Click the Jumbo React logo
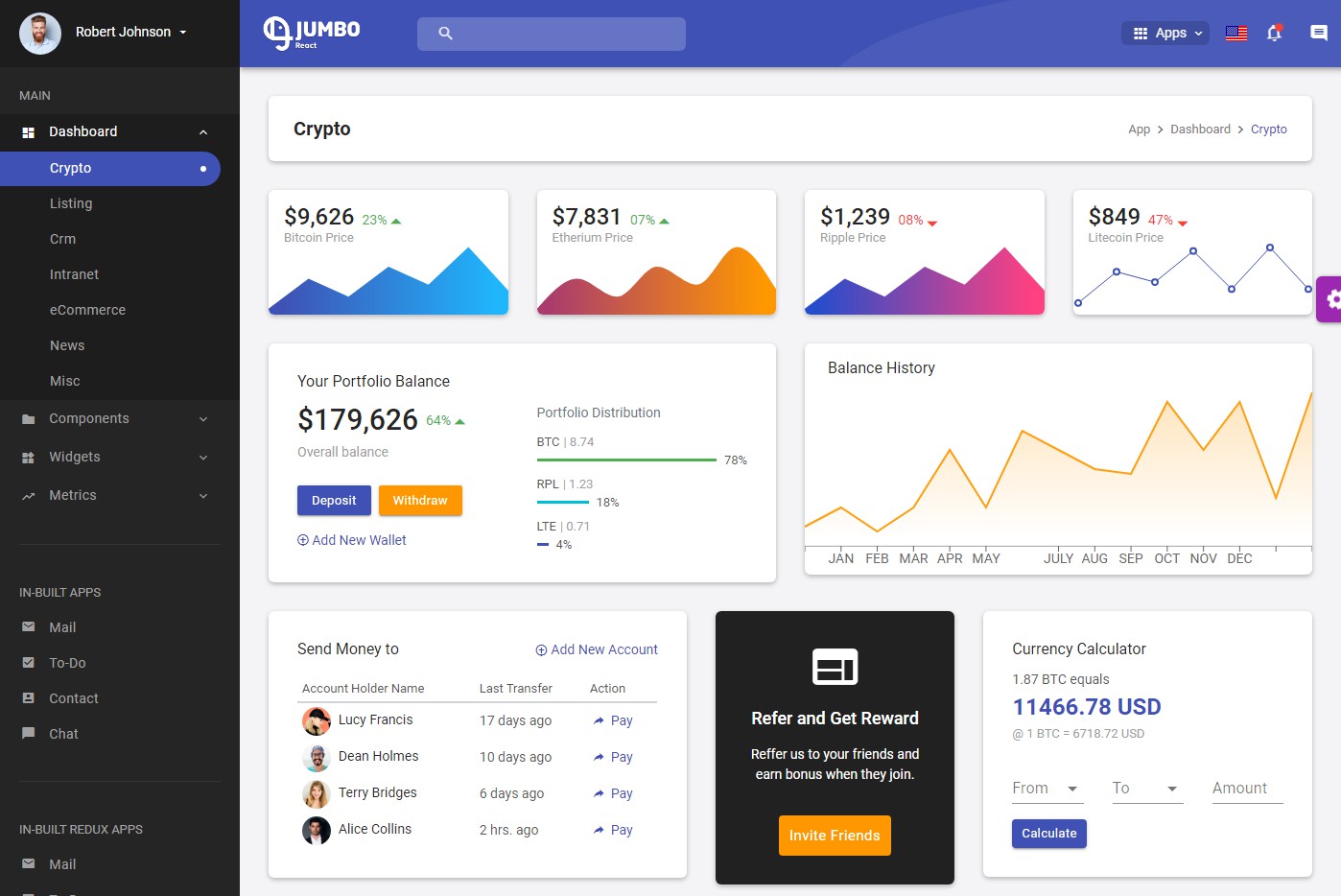The height and width of the screenshot is (896, 1341). tap(312, 33)
